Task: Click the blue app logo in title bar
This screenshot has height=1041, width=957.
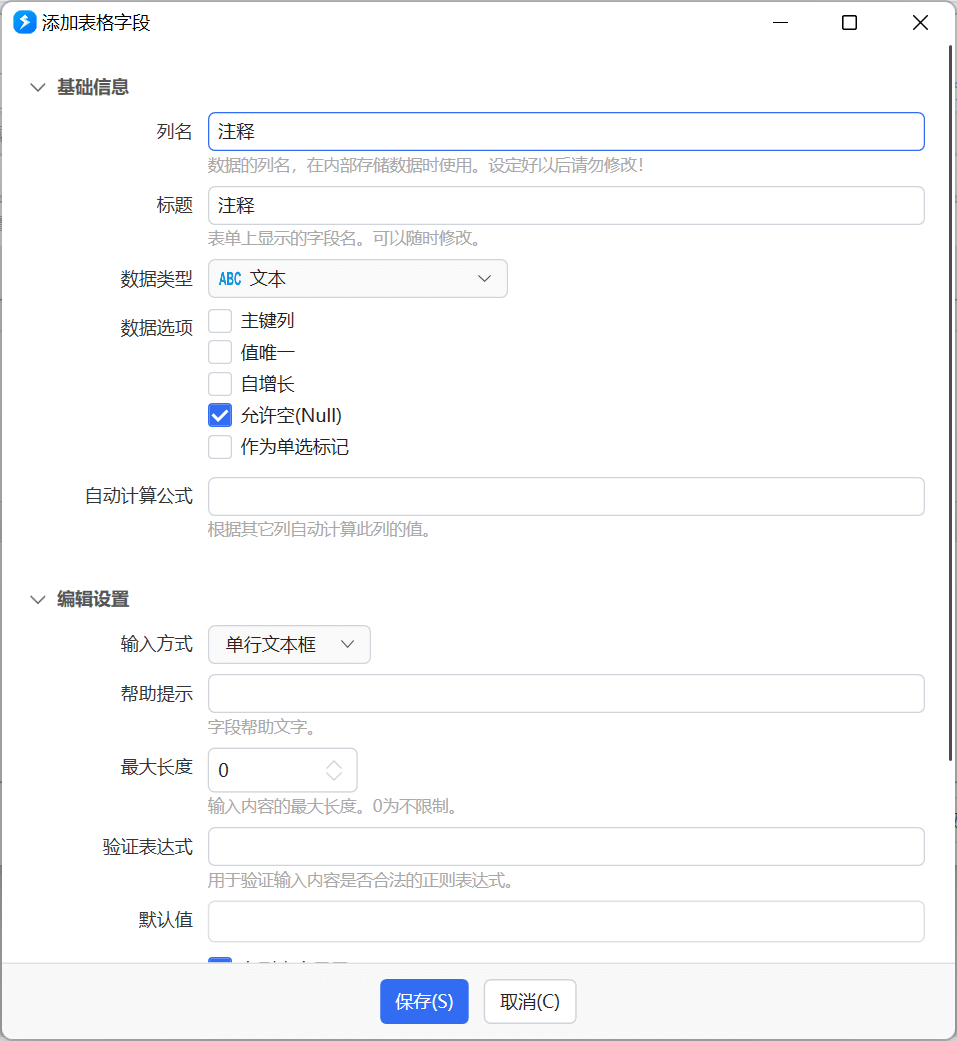Action: pos(25,23)
